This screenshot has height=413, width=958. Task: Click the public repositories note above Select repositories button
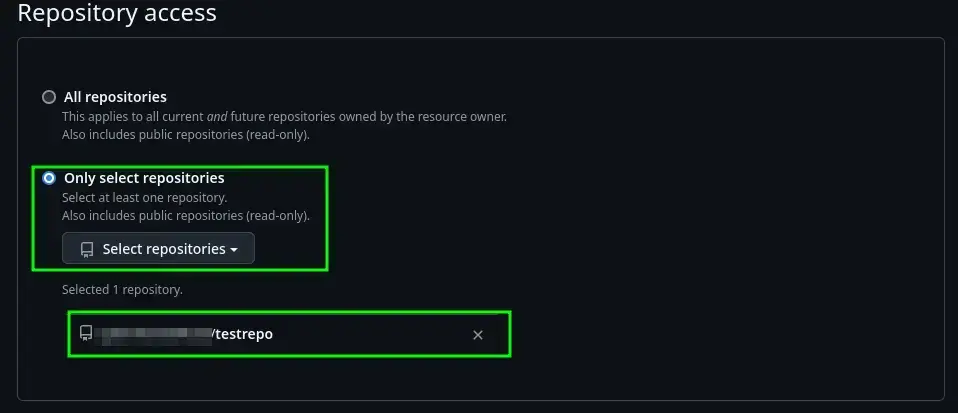(185, 215)
